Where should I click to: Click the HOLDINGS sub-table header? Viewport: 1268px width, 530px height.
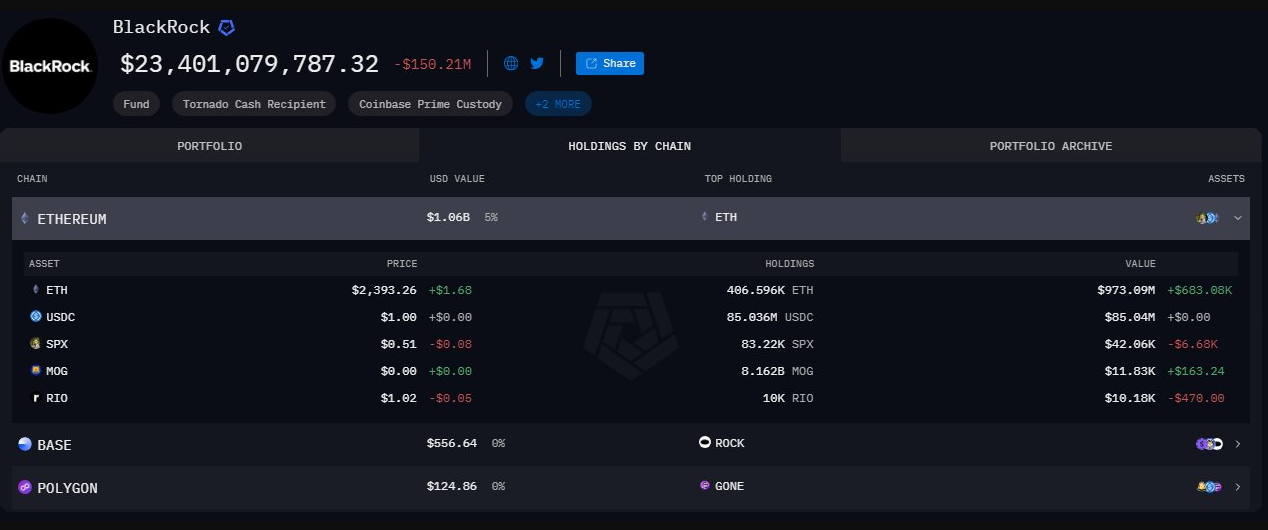tap(790, 264)
